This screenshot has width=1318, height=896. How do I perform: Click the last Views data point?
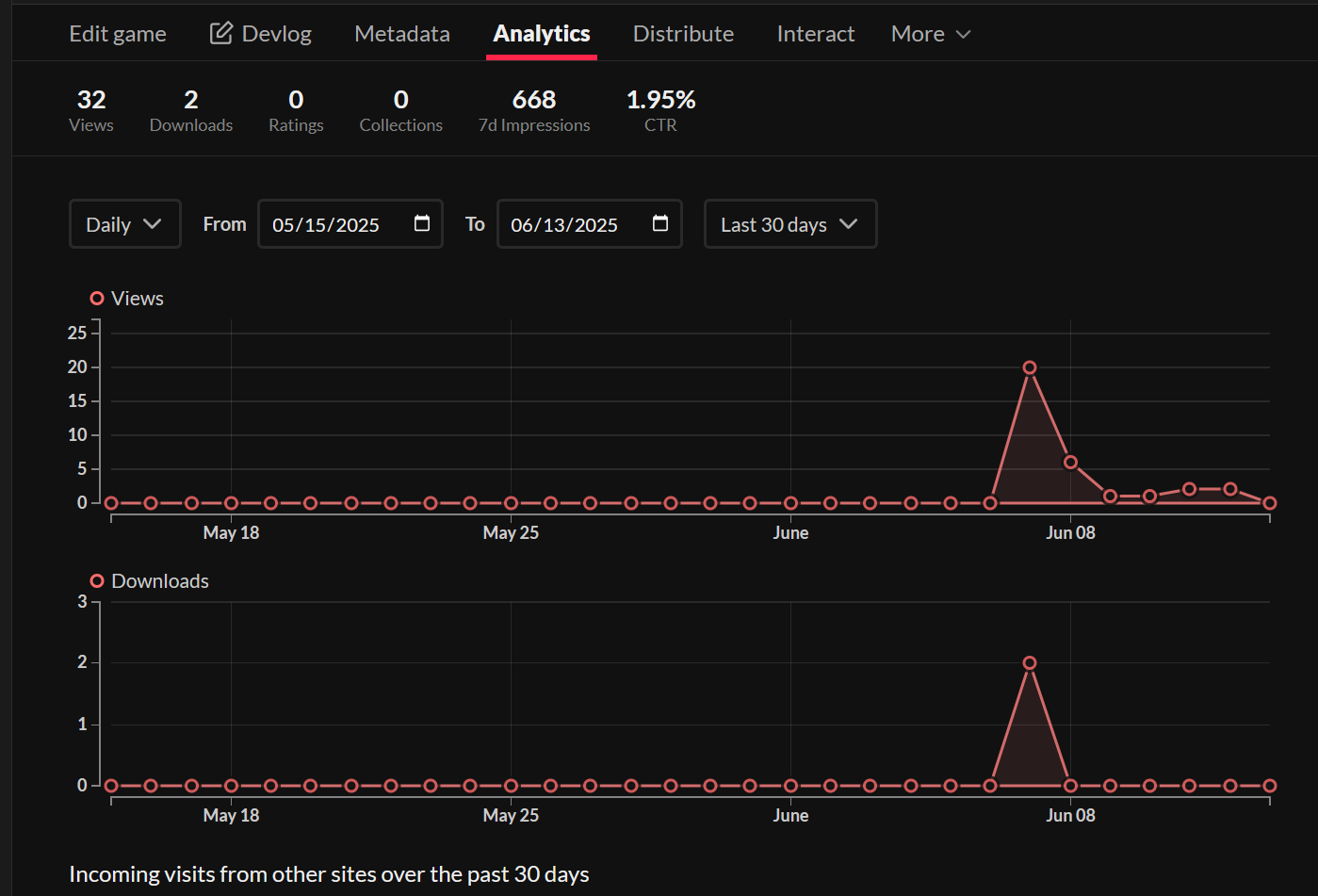coord(1270,503)
